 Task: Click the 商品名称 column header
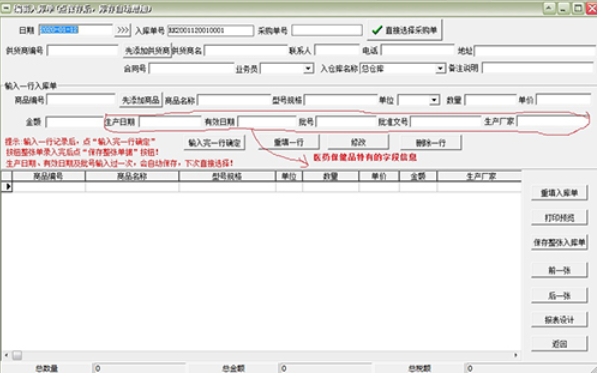(x=132, y=176)
